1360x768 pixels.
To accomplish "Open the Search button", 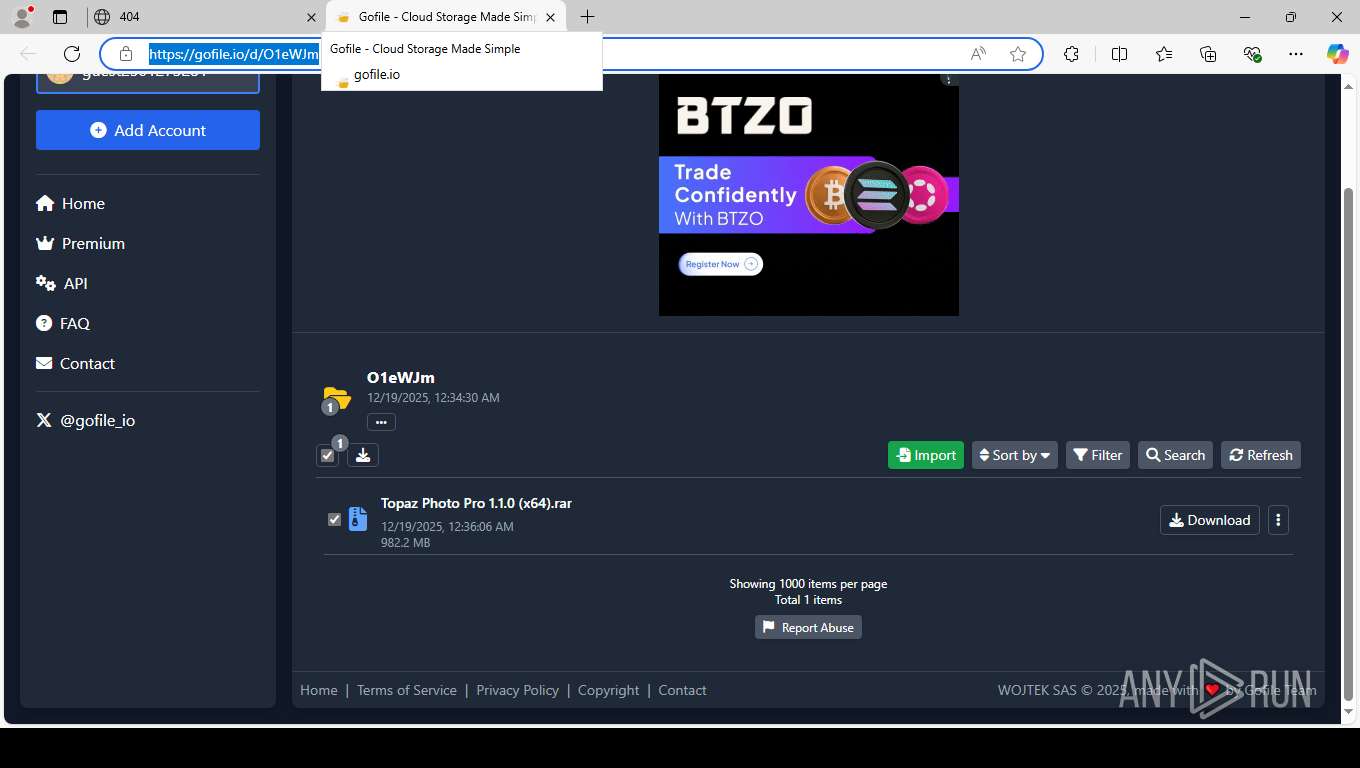I will (1176, 455).
